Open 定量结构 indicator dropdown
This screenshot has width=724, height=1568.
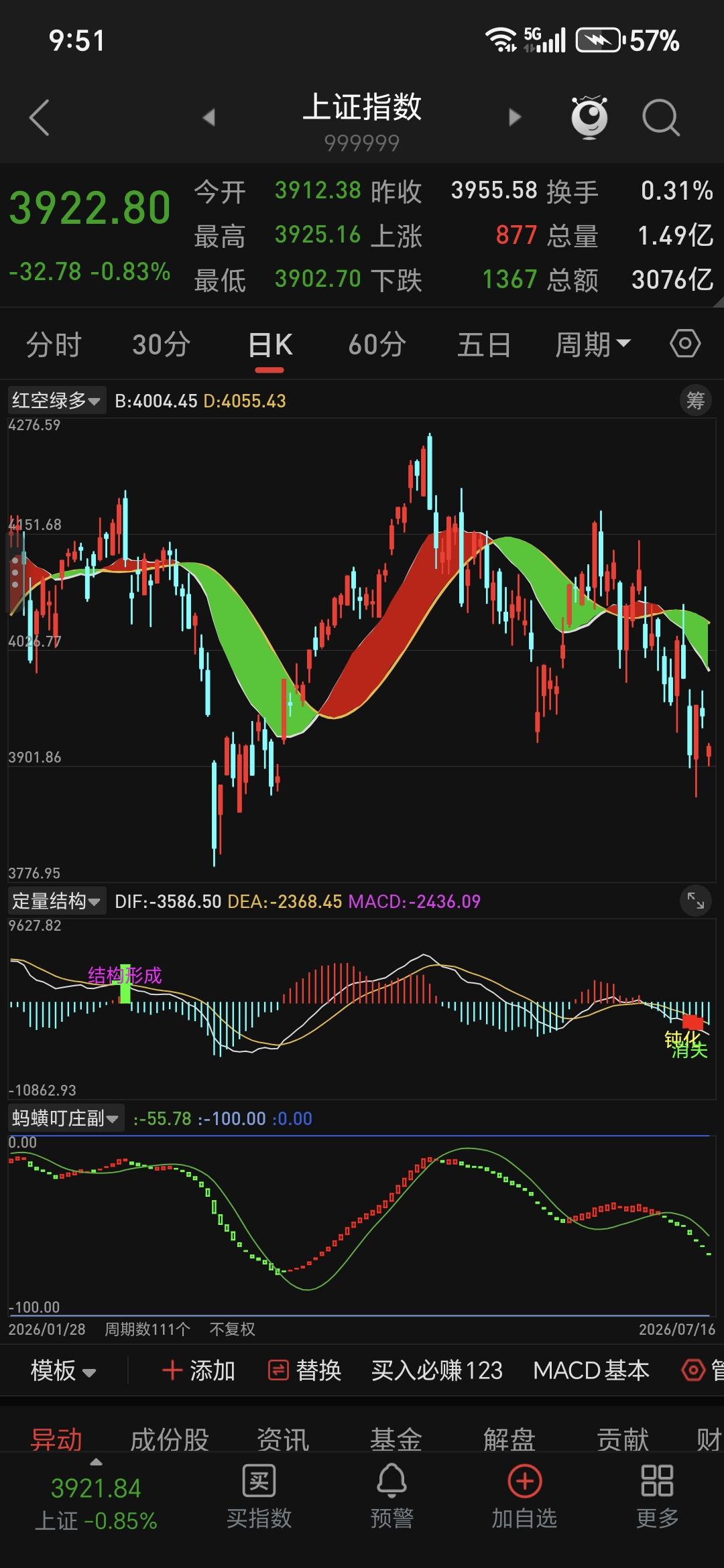(56, 901)
